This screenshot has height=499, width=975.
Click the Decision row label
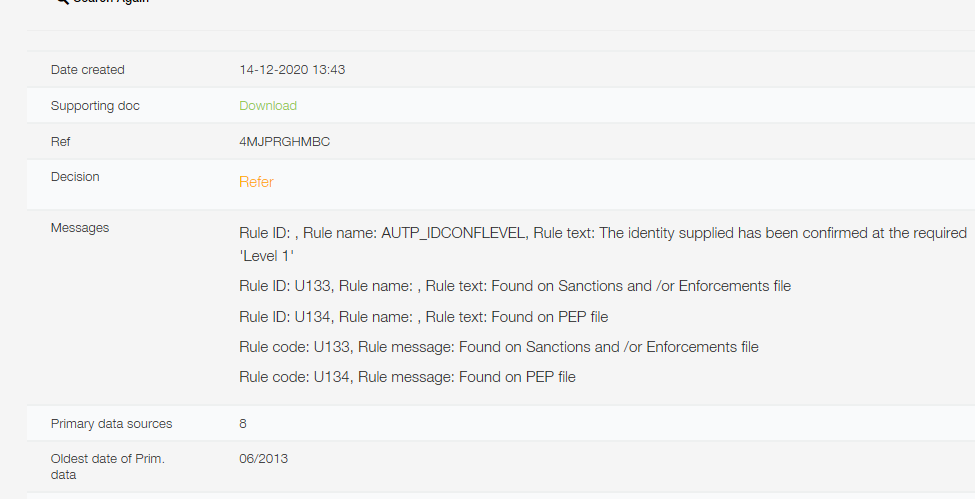point(75,177)
